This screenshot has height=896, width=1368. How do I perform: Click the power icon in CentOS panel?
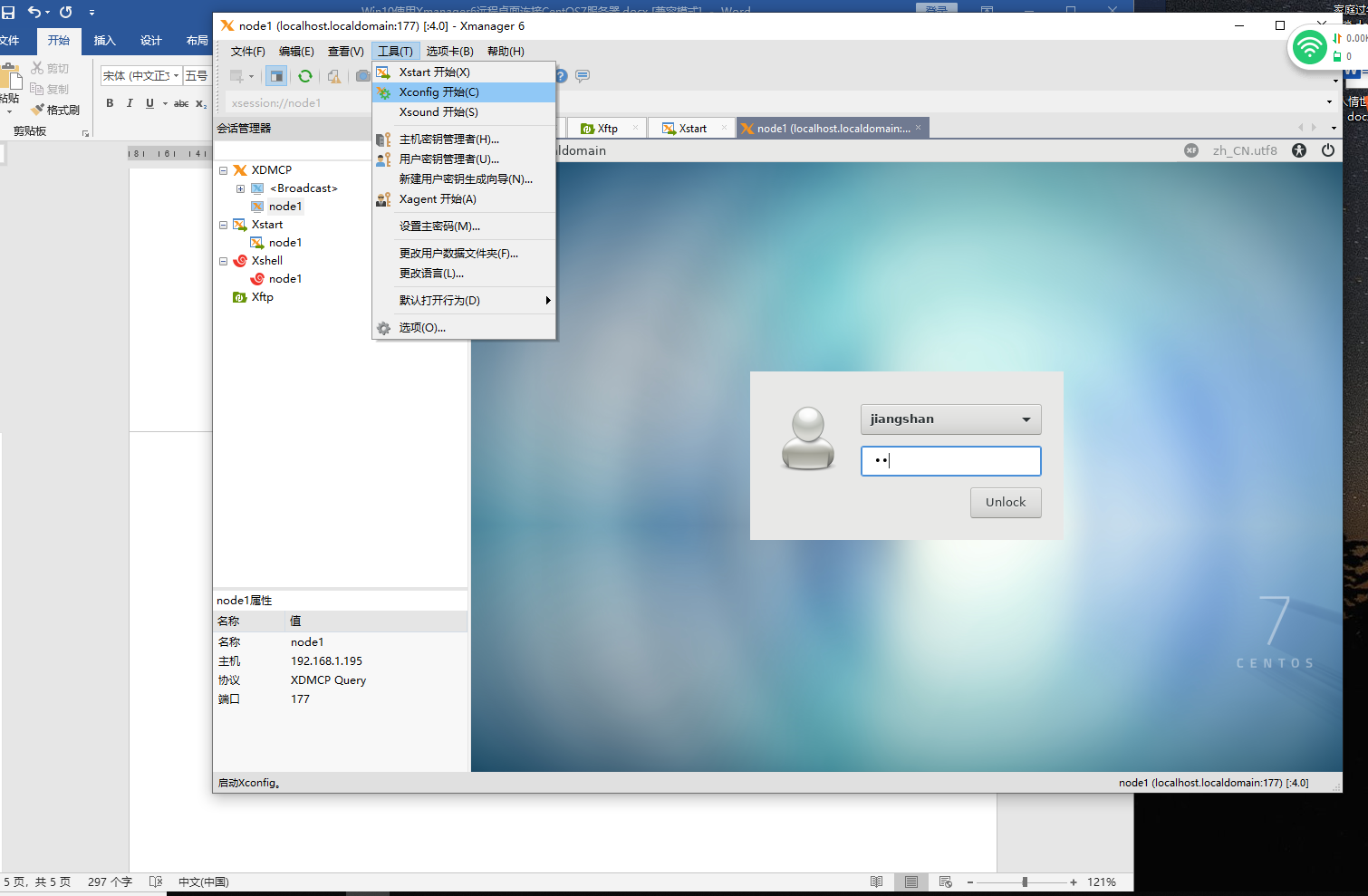(x=1328, y=150)
